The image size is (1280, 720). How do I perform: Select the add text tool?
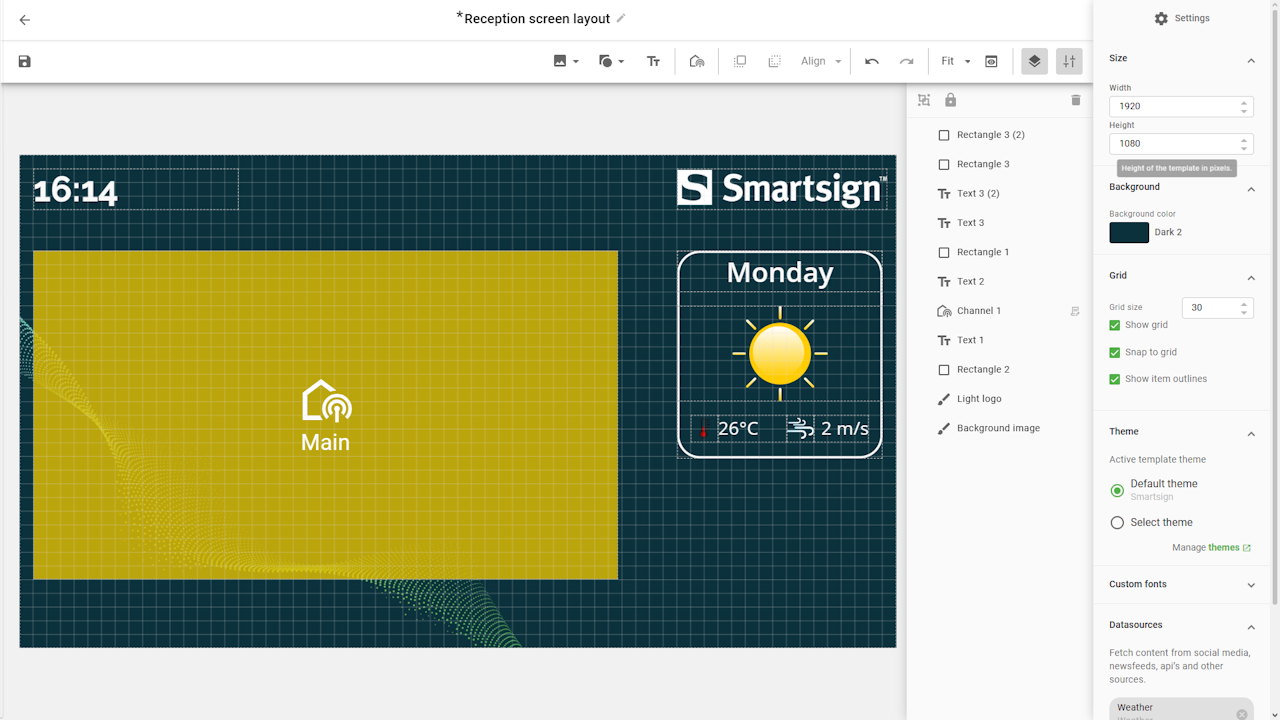coord(653,62)
